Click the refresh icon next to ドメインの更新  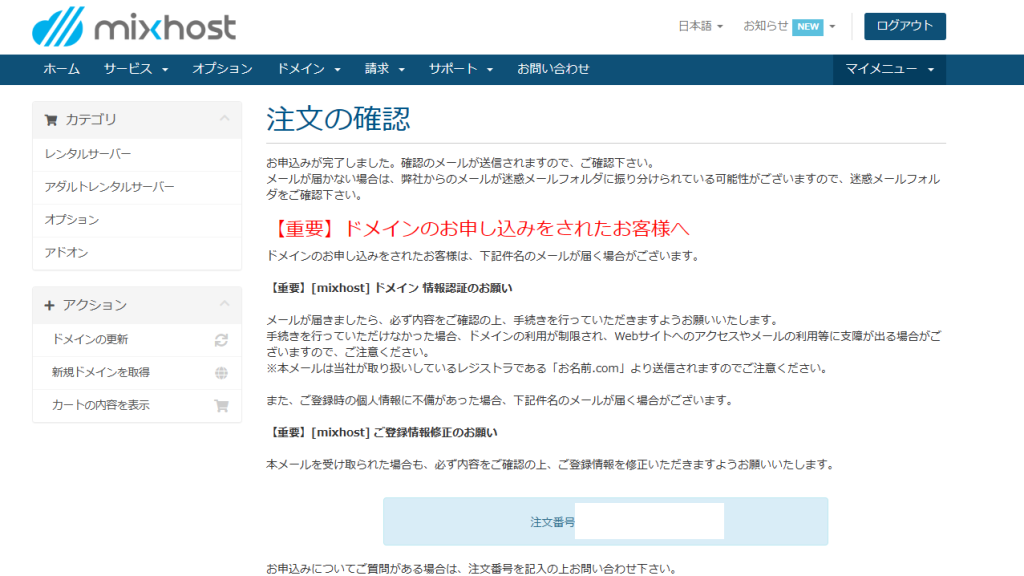[221, 340]
